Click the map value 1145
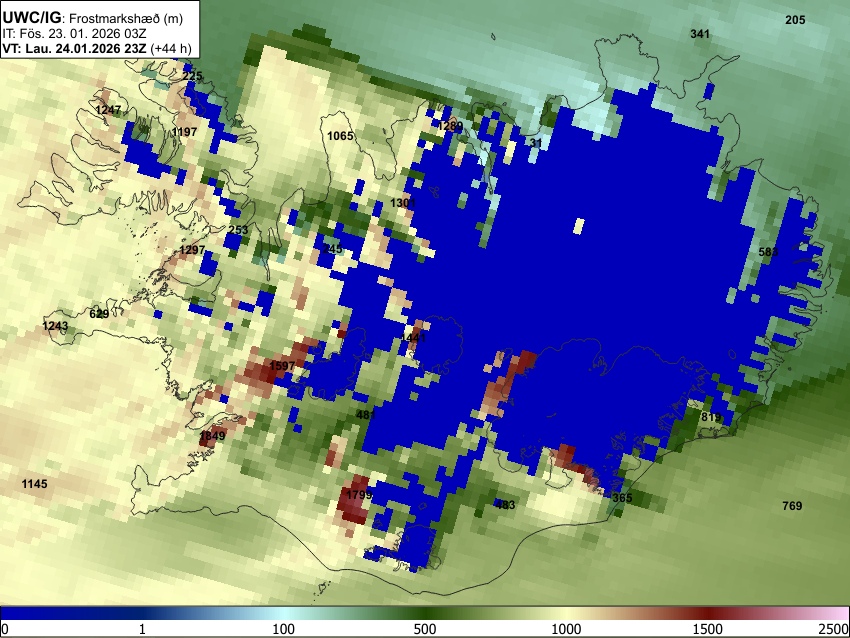Screen dimensions: 850x638 tap(35, 484)
